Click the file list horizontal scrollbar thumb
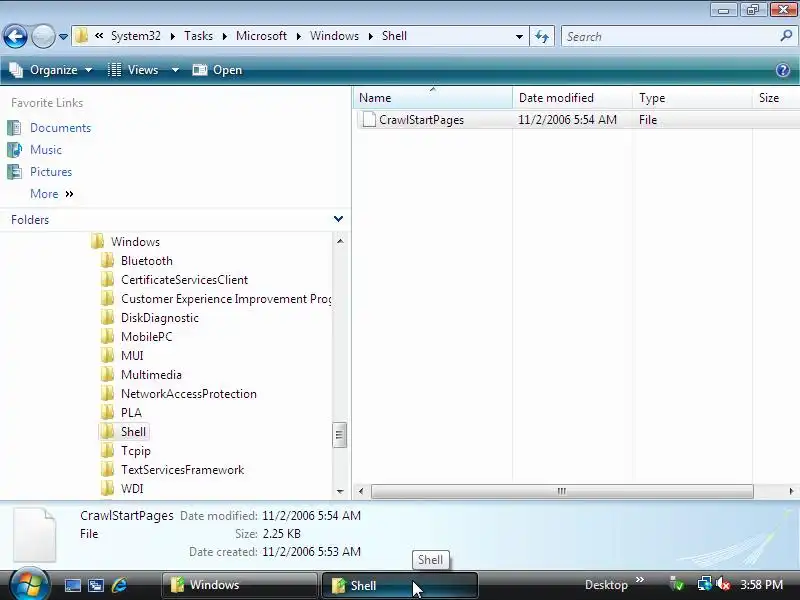This screenshot has width=800, height=600. (562, 491)
